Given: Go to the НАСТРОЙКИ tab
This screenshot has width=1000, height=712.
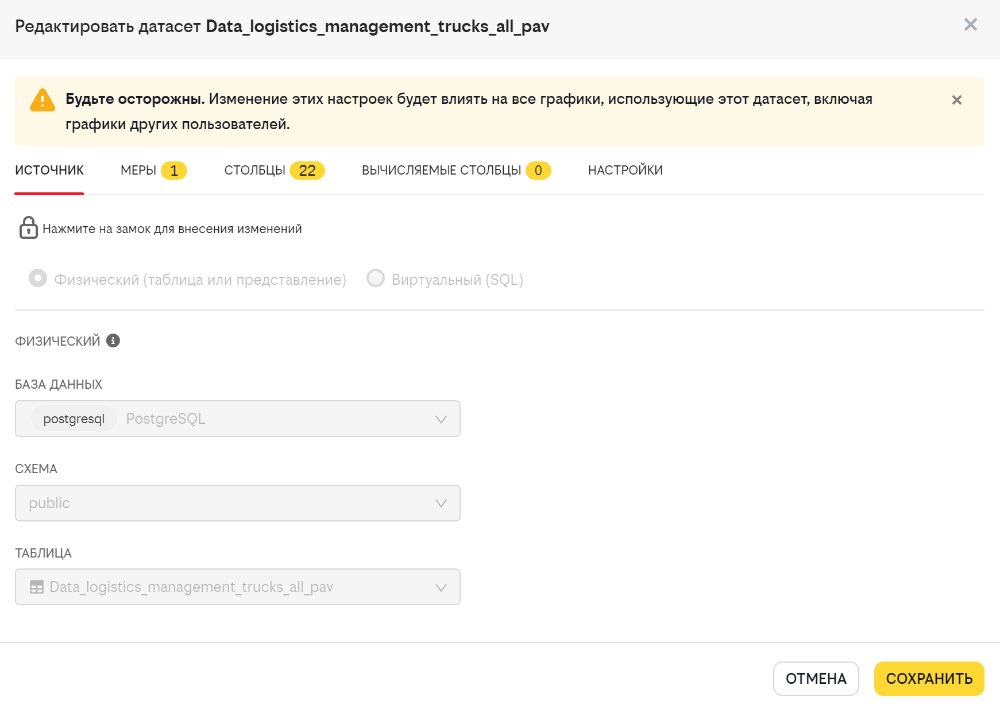Looking at the screenshot, I should [625, 170].
